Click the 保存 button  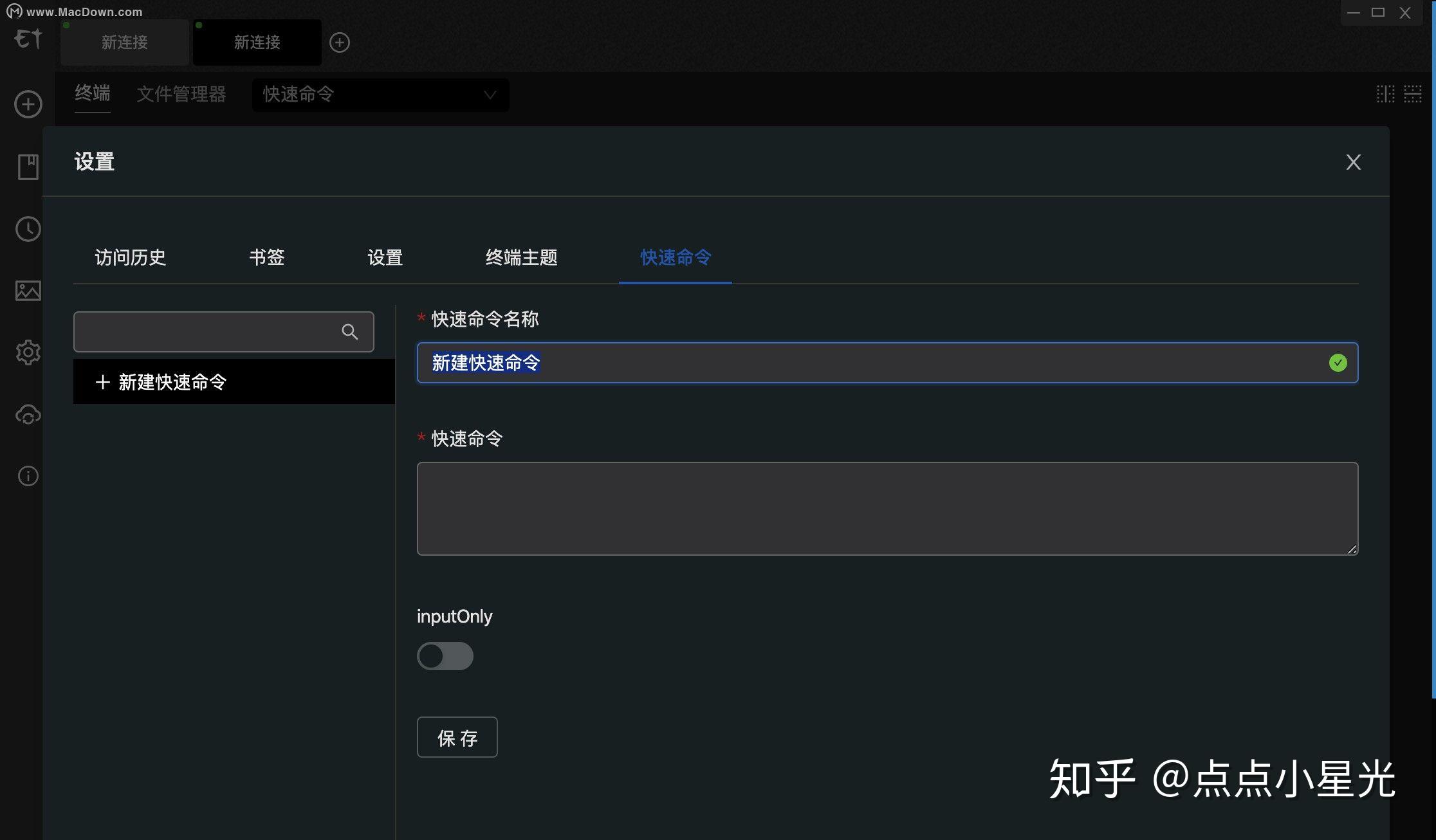pos(457,737)
